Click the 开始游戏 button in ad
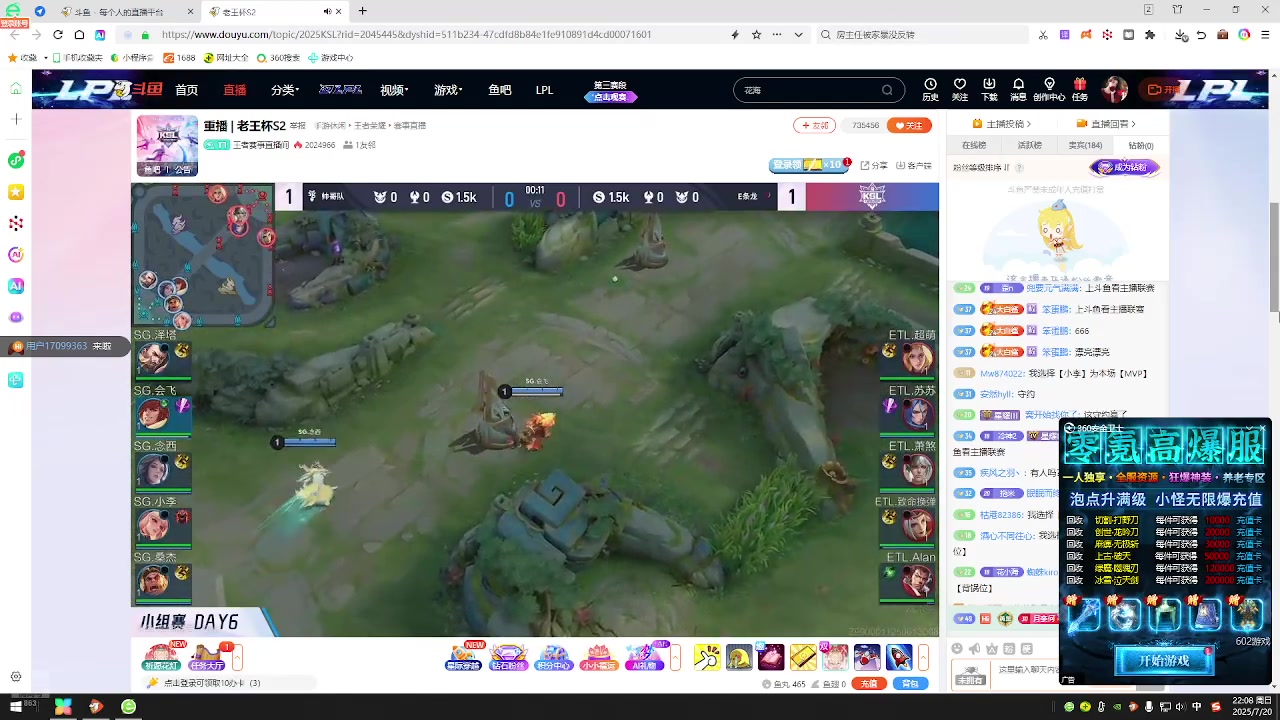1280x720 pixels. tap(1164, 661)
